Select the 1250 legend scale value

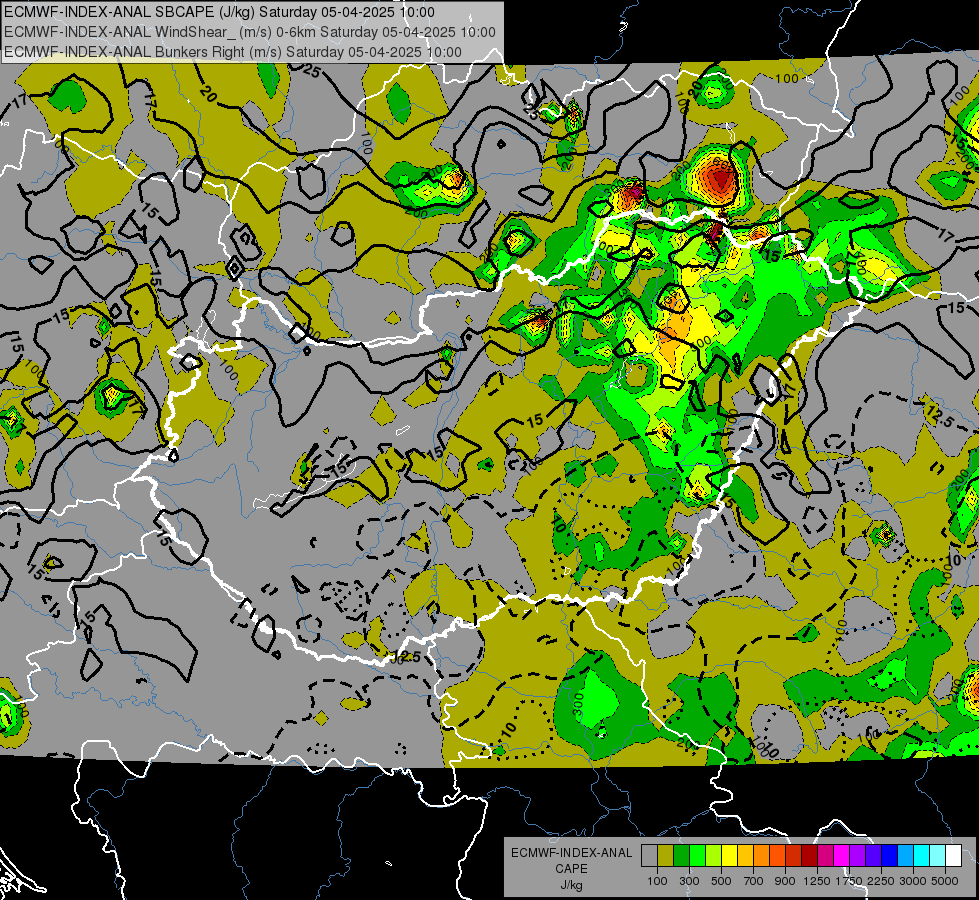[x=817, y=881]
